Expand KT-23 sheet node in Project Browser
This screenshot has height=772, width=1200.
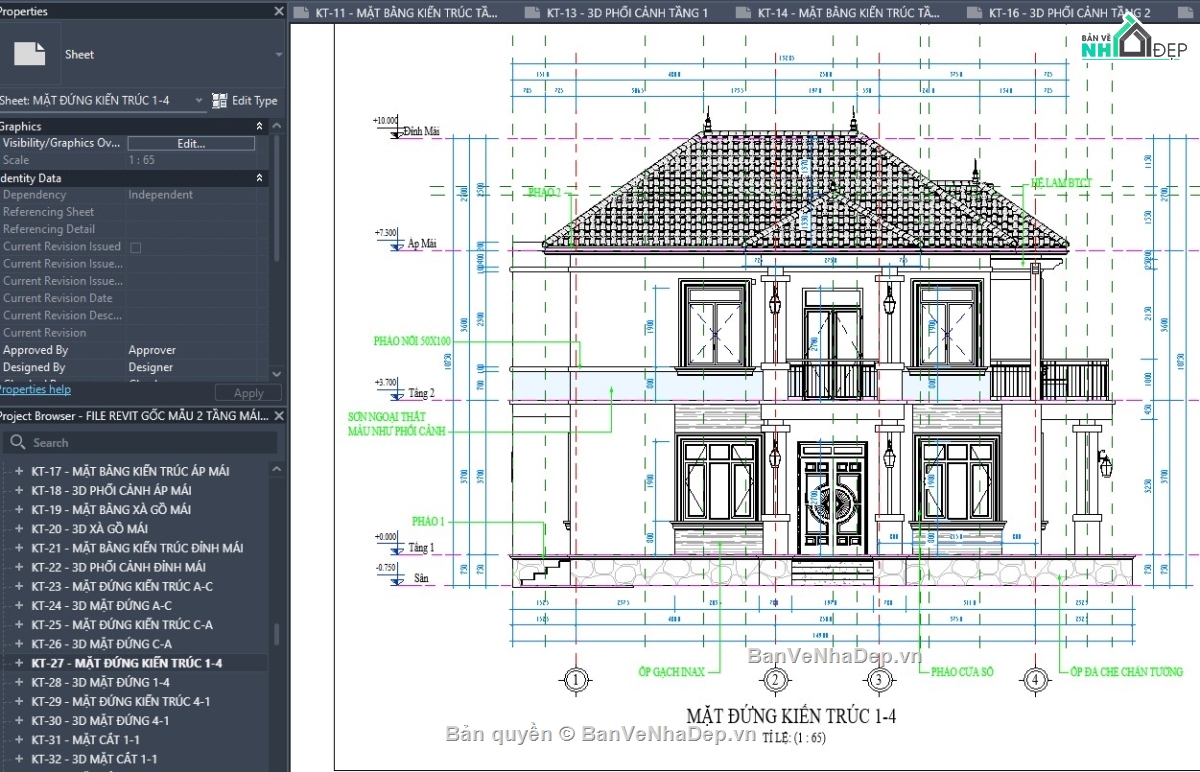(x=18, y=586)
